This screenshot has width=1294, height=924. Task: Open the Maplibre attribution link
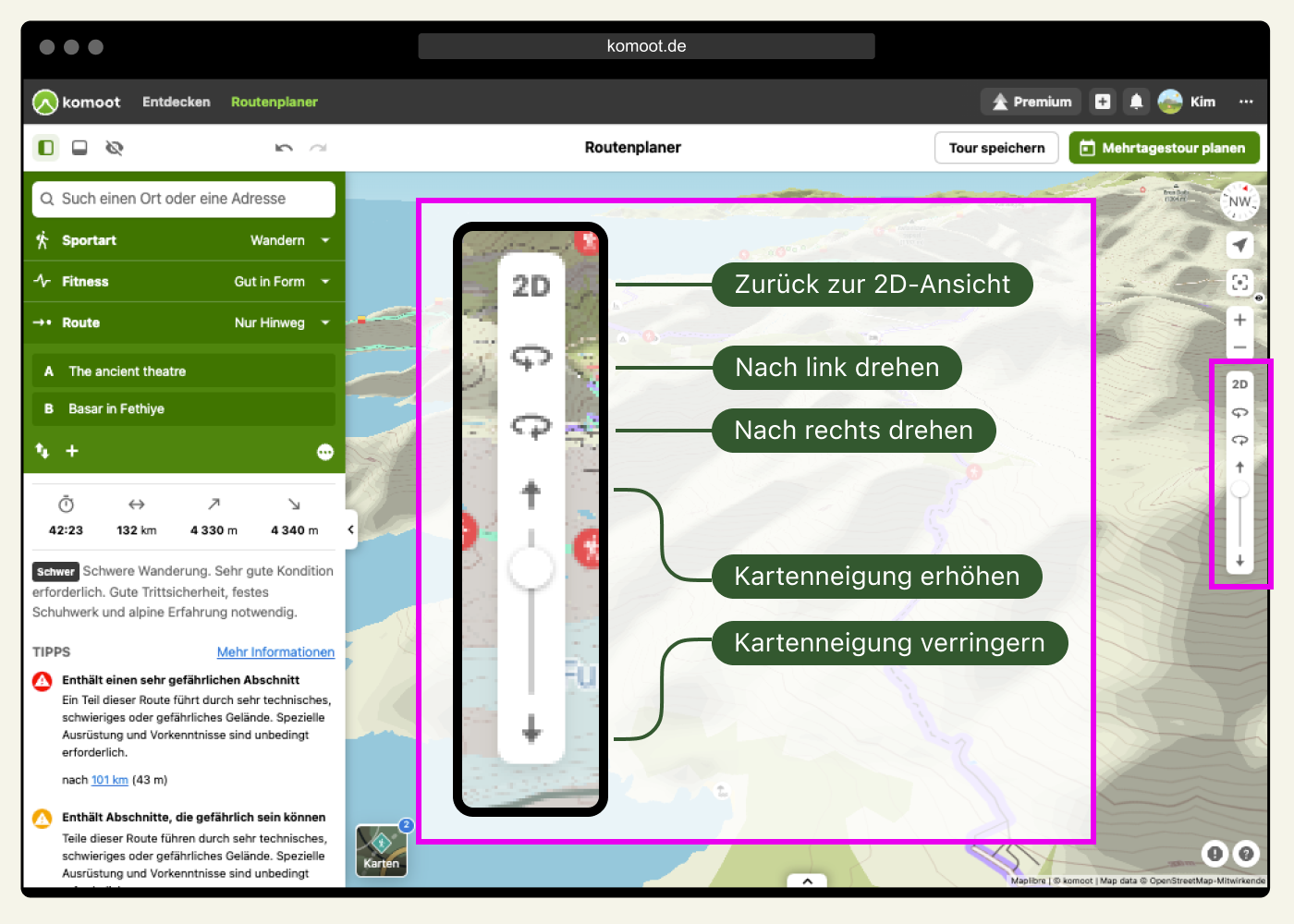pyautogui.click(x=1028, y=881)
